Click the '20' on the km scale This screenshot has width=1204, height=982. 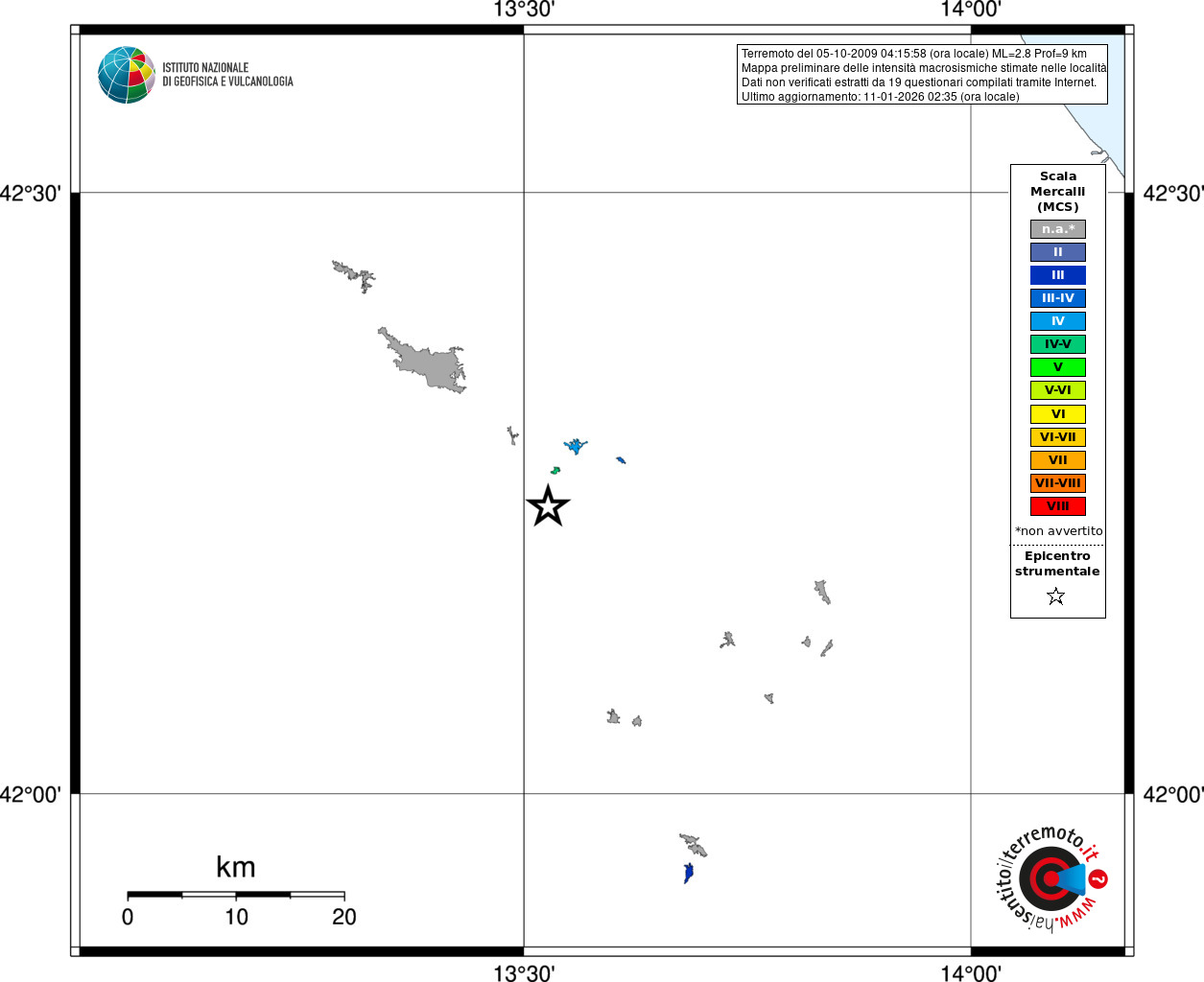tap(344, 918)
